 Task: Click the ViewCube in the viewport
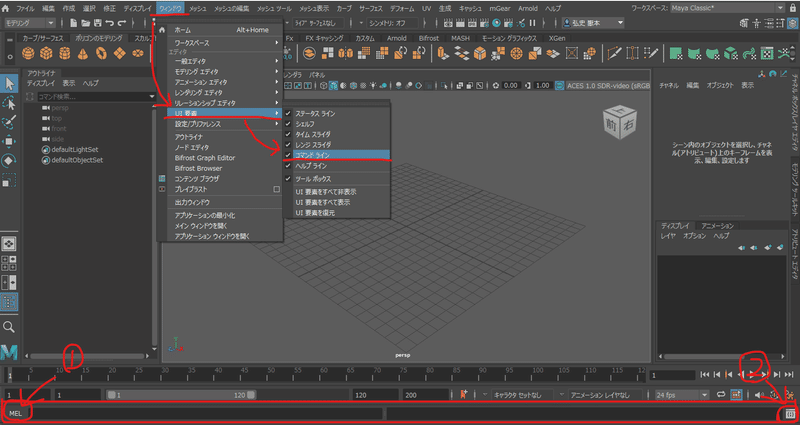[x=617, y=123]
